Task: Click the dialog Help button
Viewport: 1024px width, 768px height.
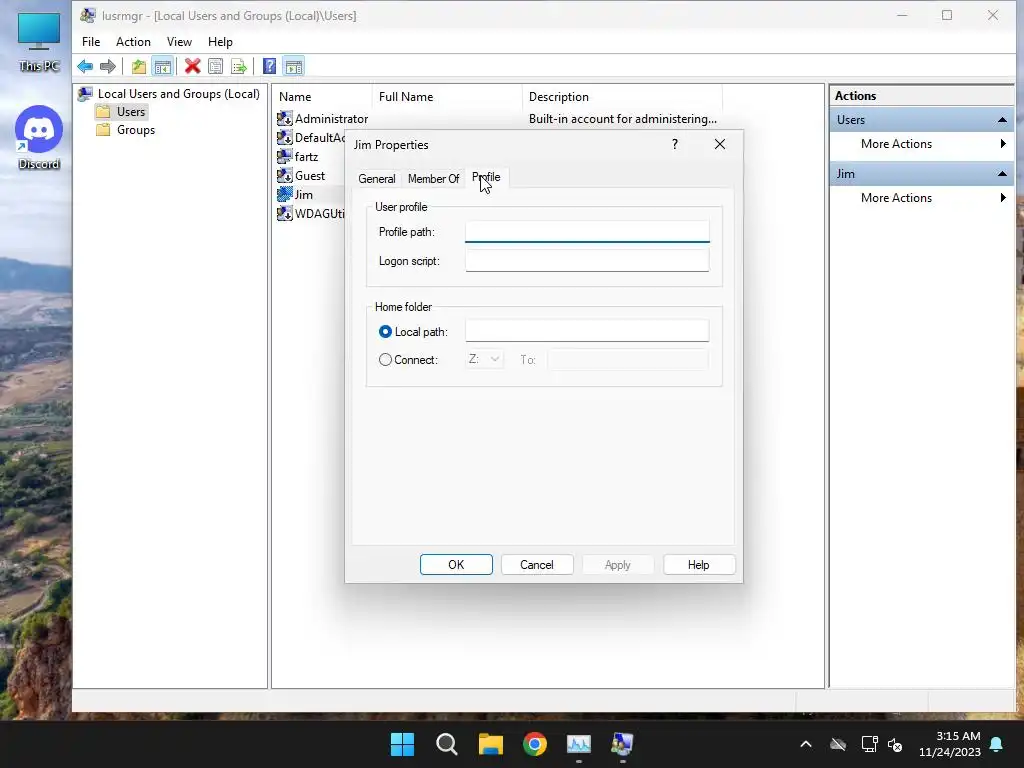Action: [699, 565]
